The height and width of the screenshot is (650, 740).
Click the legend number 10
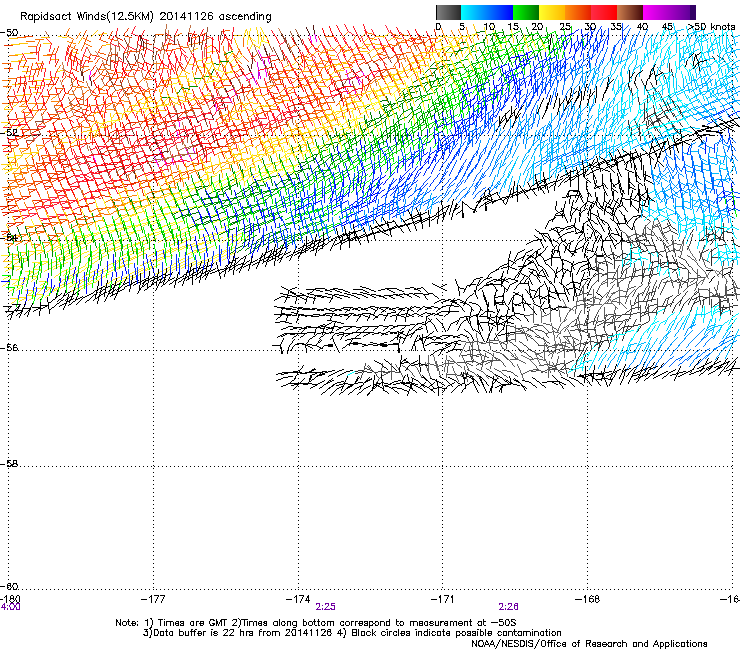(489, 26)
